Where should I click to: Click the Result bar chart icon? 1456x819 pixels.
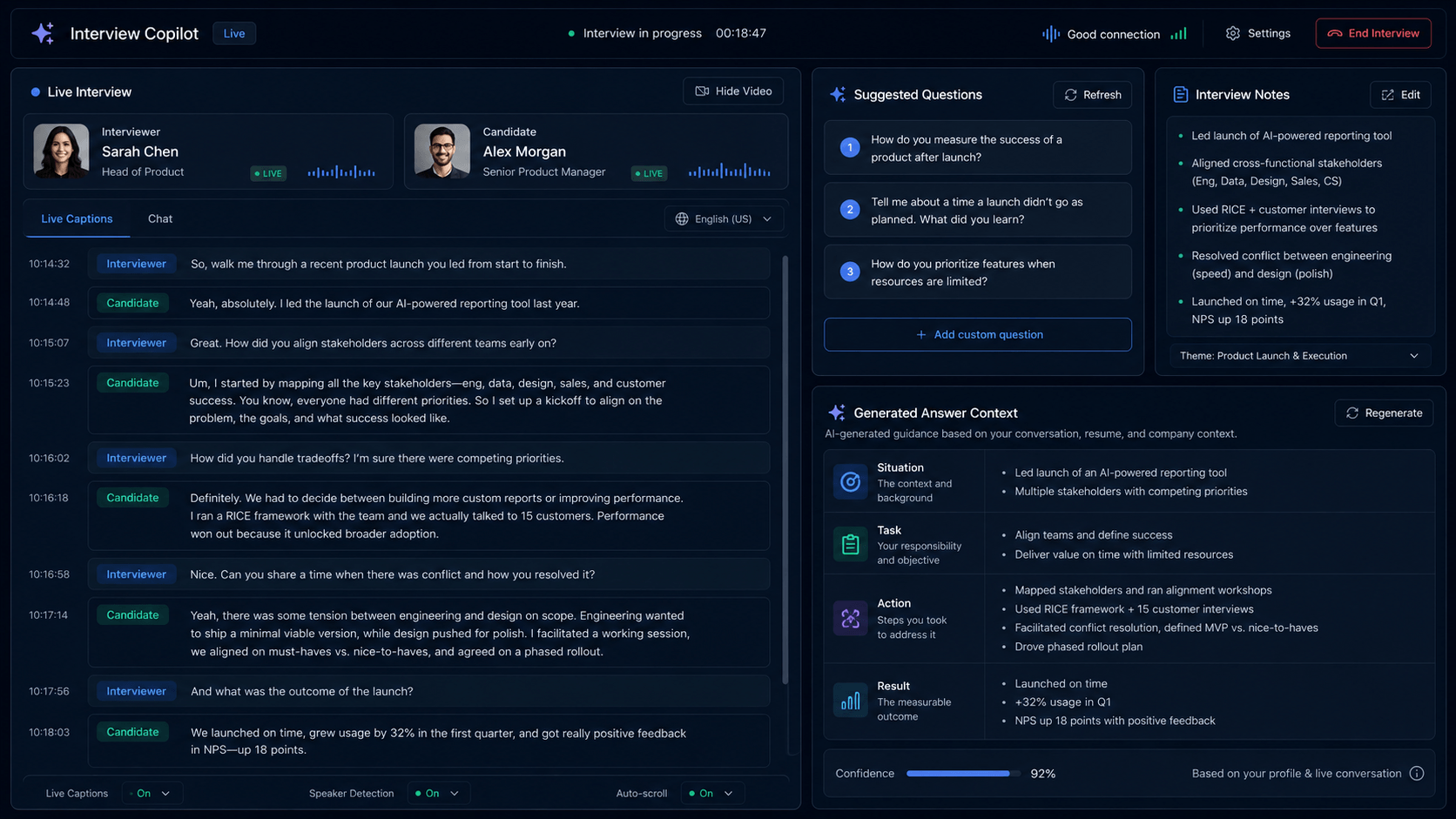tap(850, 700)
